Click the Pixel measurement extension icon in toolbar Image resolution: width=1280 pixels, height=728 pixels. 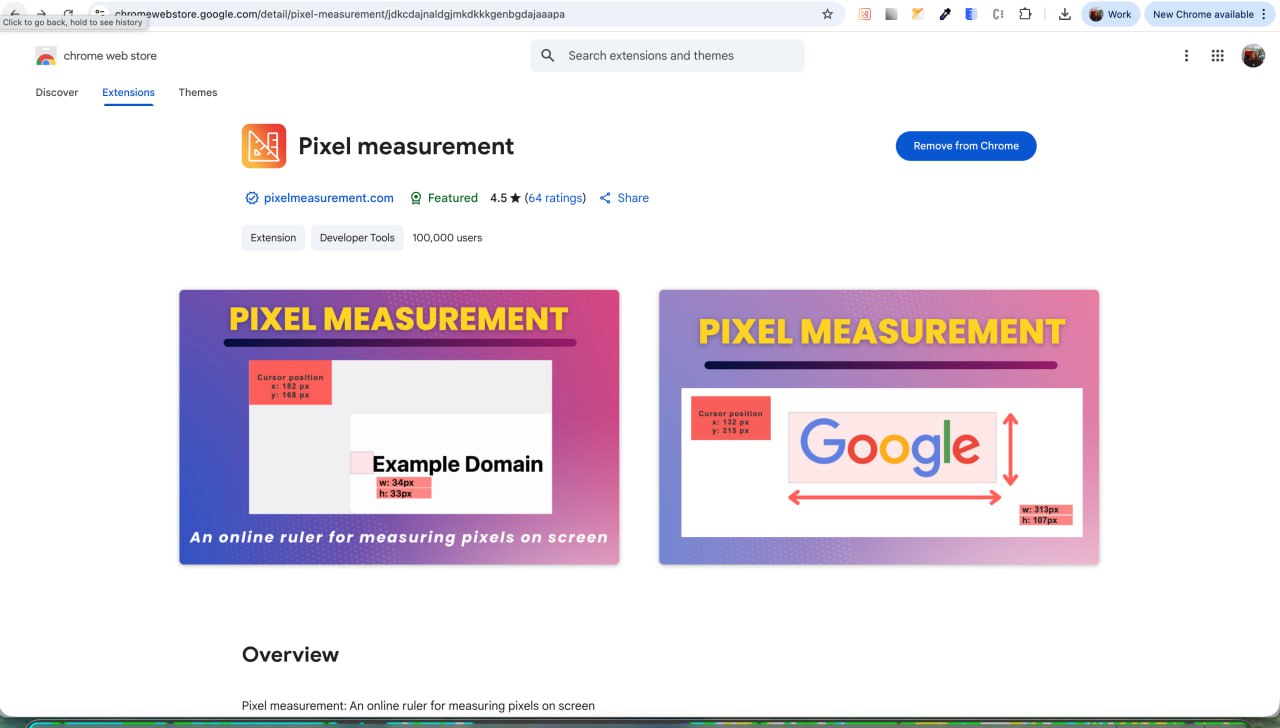click(864, 14)
